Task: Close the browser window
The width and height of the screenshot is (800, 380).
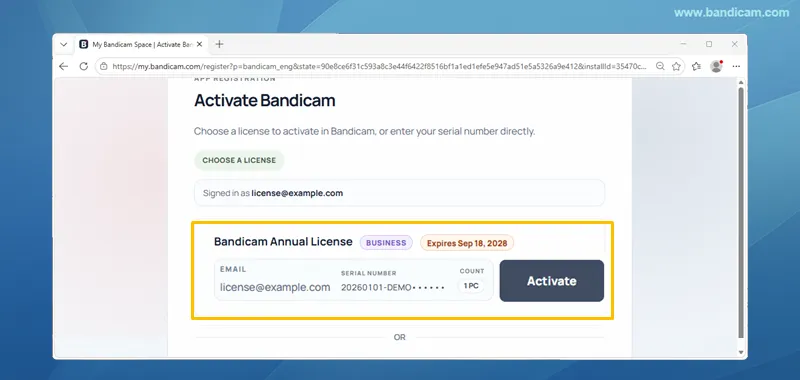Action: [x=735, y=44]
